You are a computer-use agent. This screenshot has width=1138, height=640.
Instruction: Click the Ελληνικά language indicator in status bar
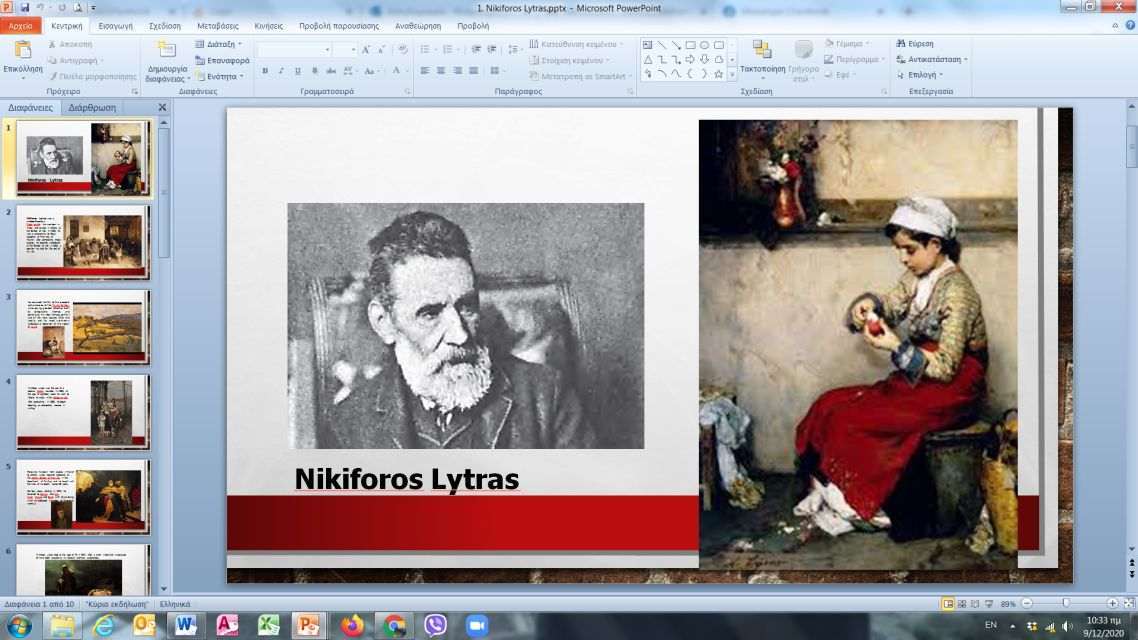click(x=175, y=604)
